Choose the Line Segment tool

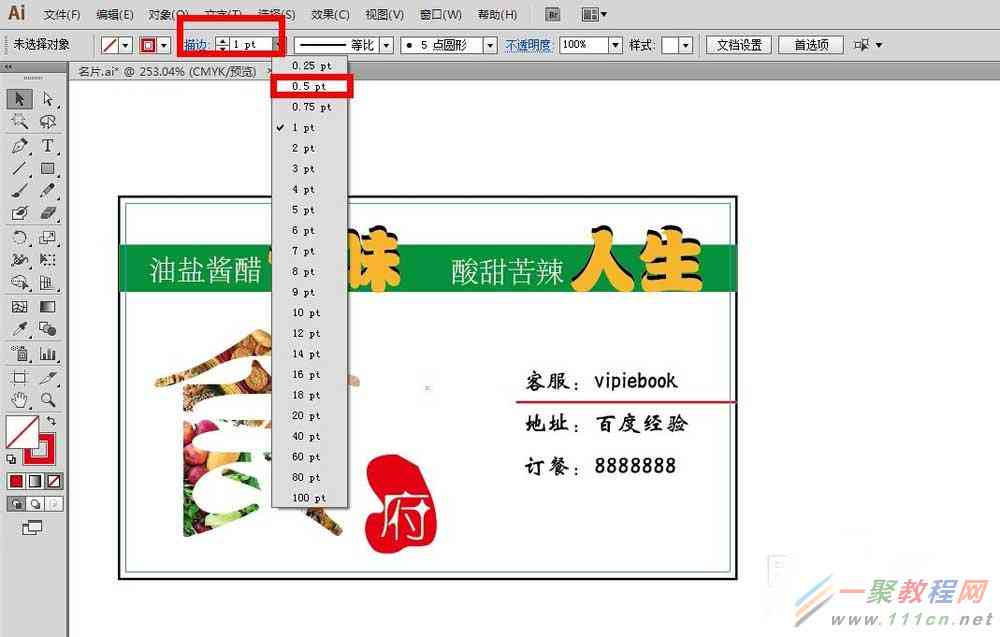[19, 168]
